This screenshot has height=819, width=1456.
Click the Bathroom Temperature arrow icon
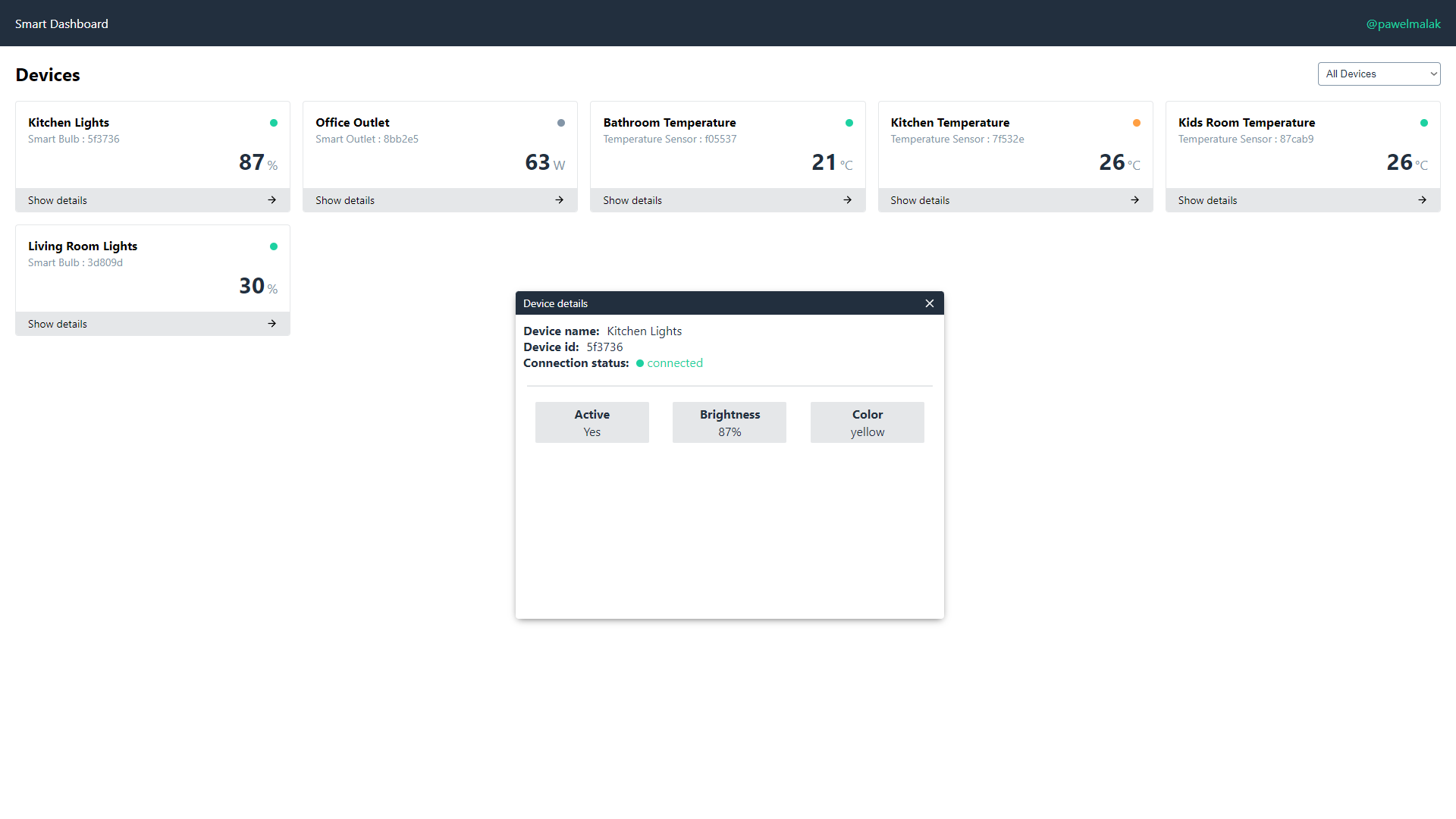point(847,200)
